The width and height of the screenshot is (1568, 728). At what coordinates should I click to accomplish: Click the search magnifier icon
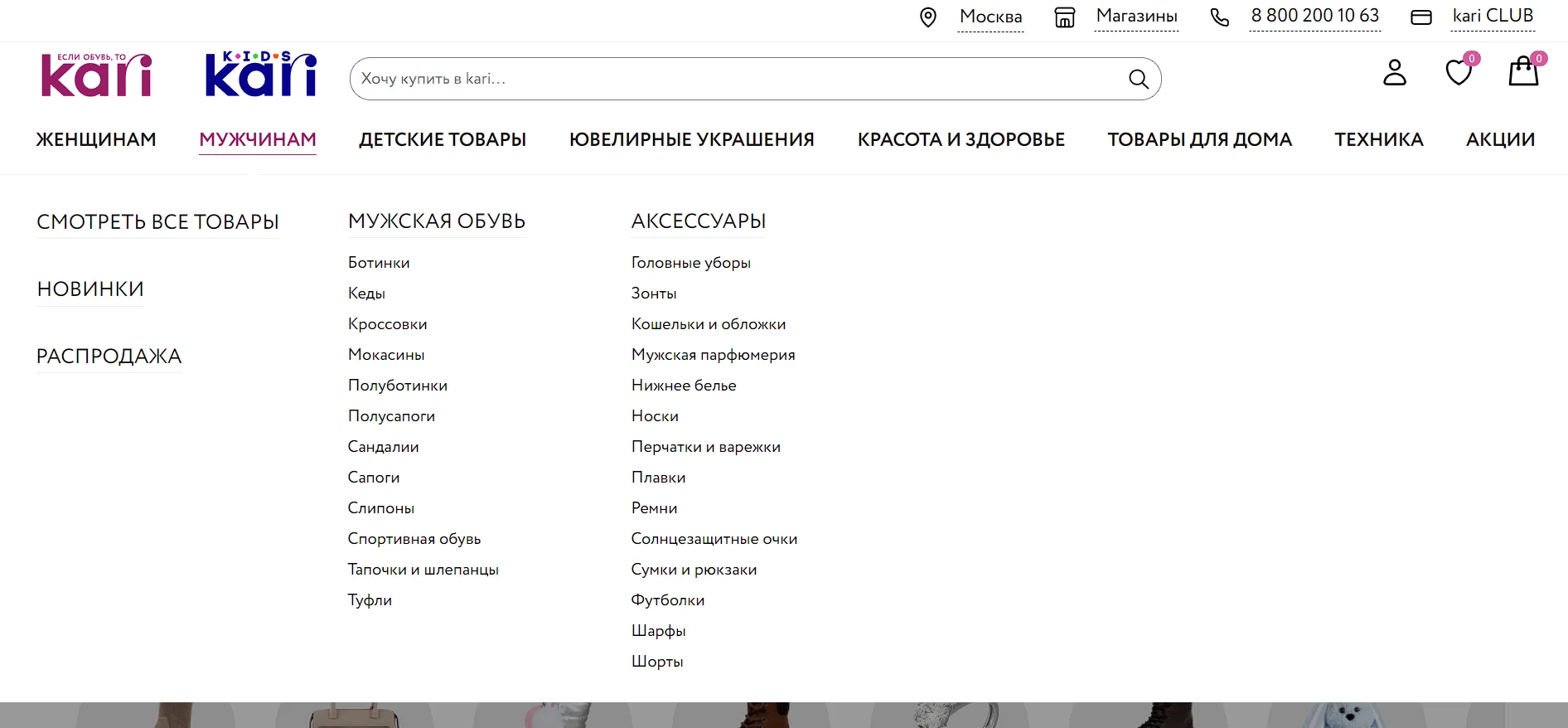pos(1139,79)
